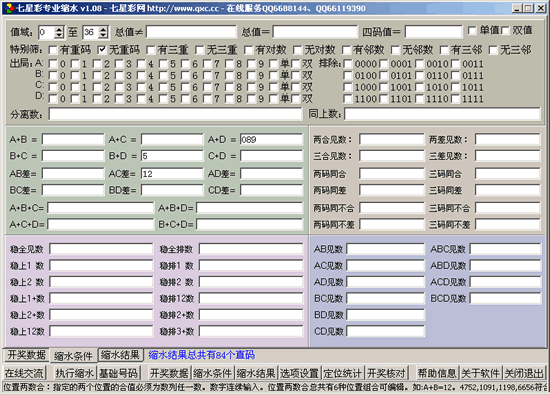Viewport: 550px width, 395px height.
Task: Click the app icon in the title bar
Action: pyautogui.click(x=9, y=8)
